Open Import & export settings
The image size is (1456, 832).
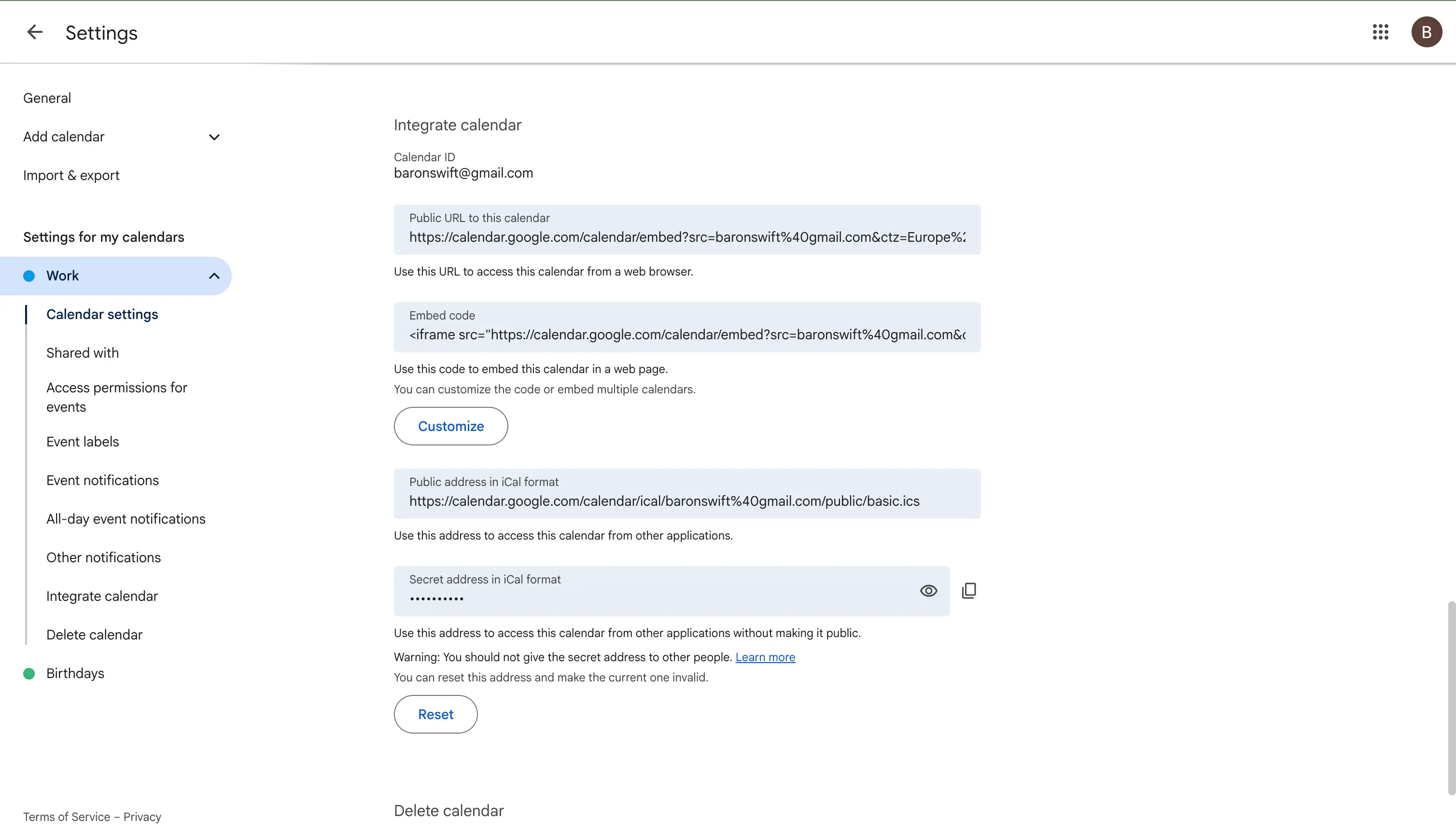click(71, 176)
